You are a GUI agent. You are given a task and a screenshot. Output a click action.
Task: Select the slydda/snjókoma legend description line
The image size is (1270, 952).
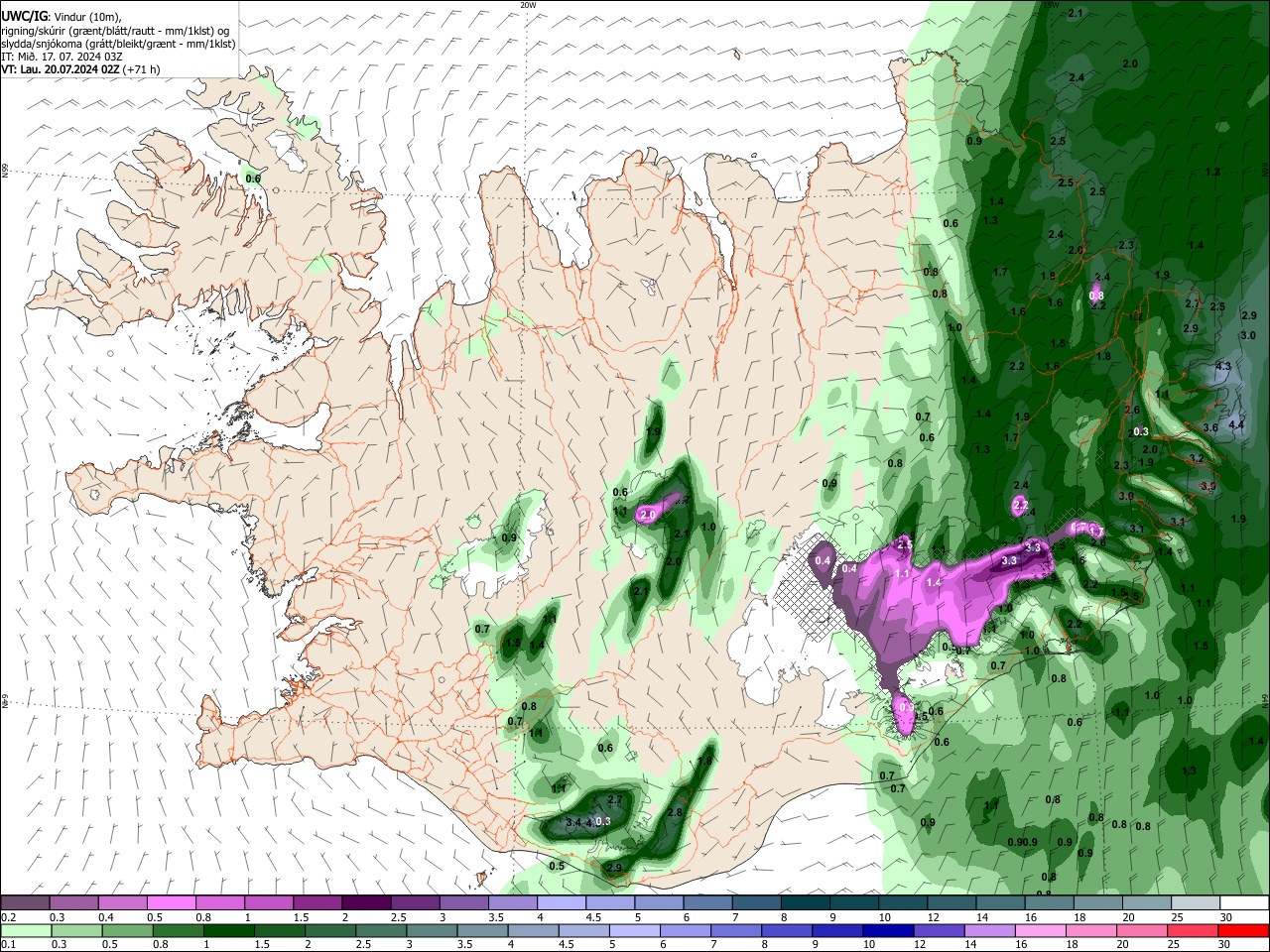[x=118, y=44]
